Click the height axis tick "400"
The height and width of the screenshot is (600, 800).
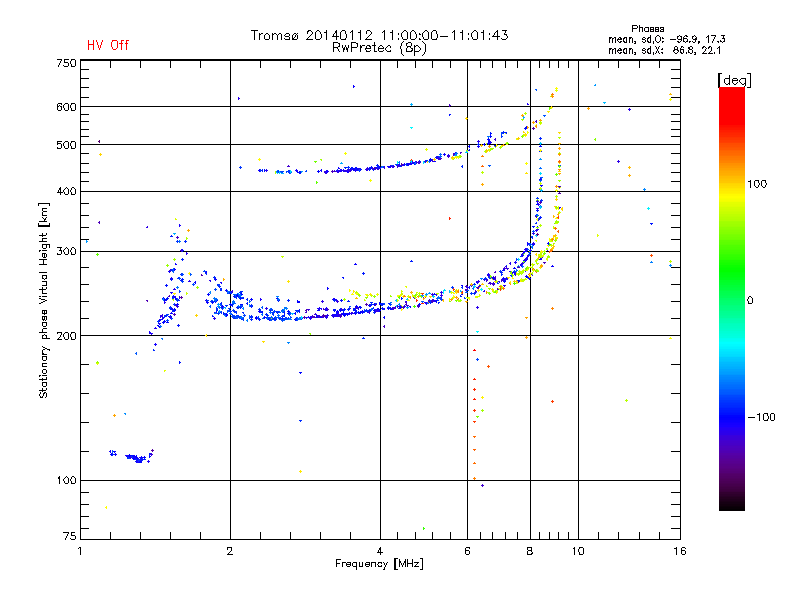pos(66,191)
